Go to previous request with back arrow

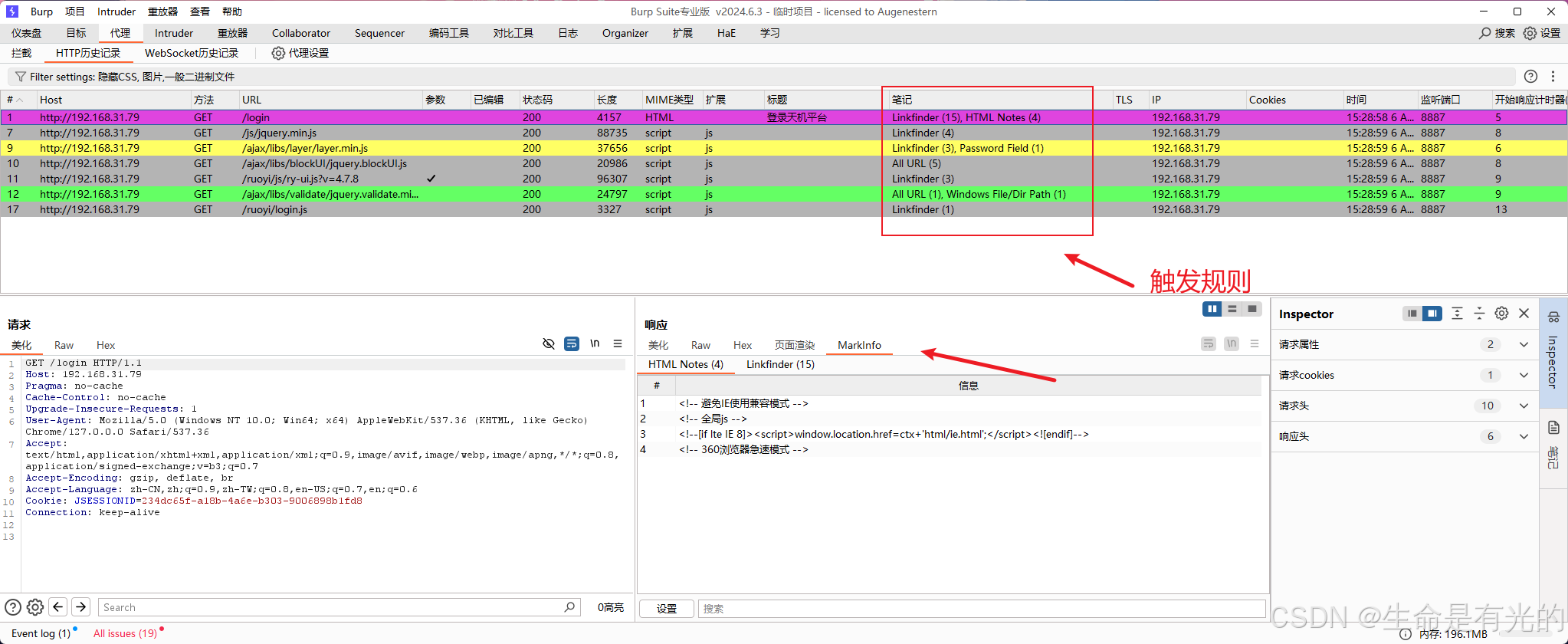pos(58,607)
